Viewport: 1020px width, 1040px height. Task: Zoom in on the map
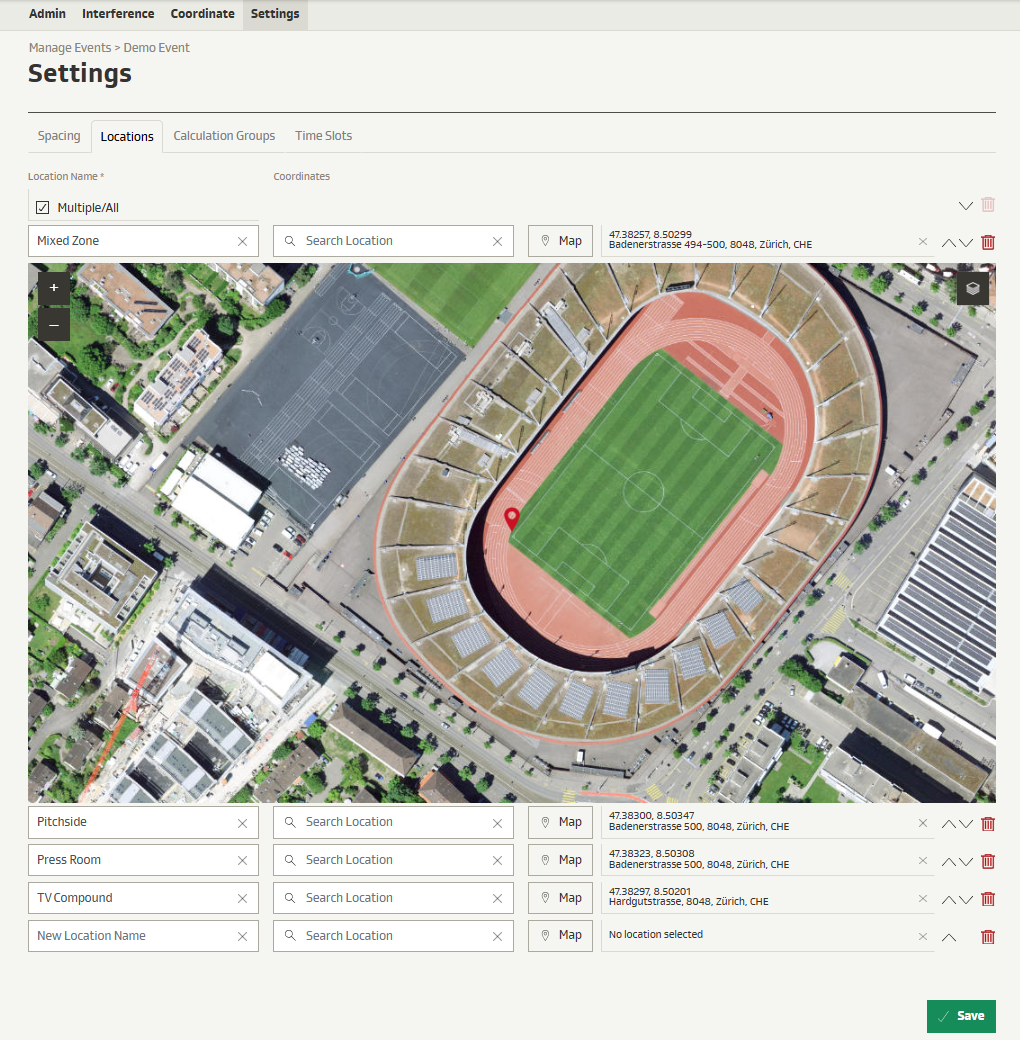pos(54,288)
